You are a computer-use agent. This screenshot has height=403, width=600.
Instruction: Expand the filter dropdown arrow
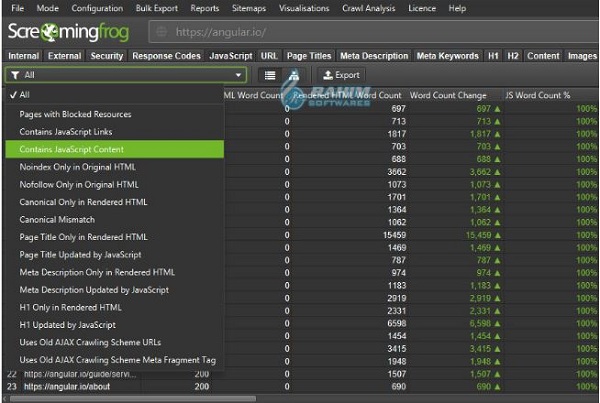click(x=238, y=75)
